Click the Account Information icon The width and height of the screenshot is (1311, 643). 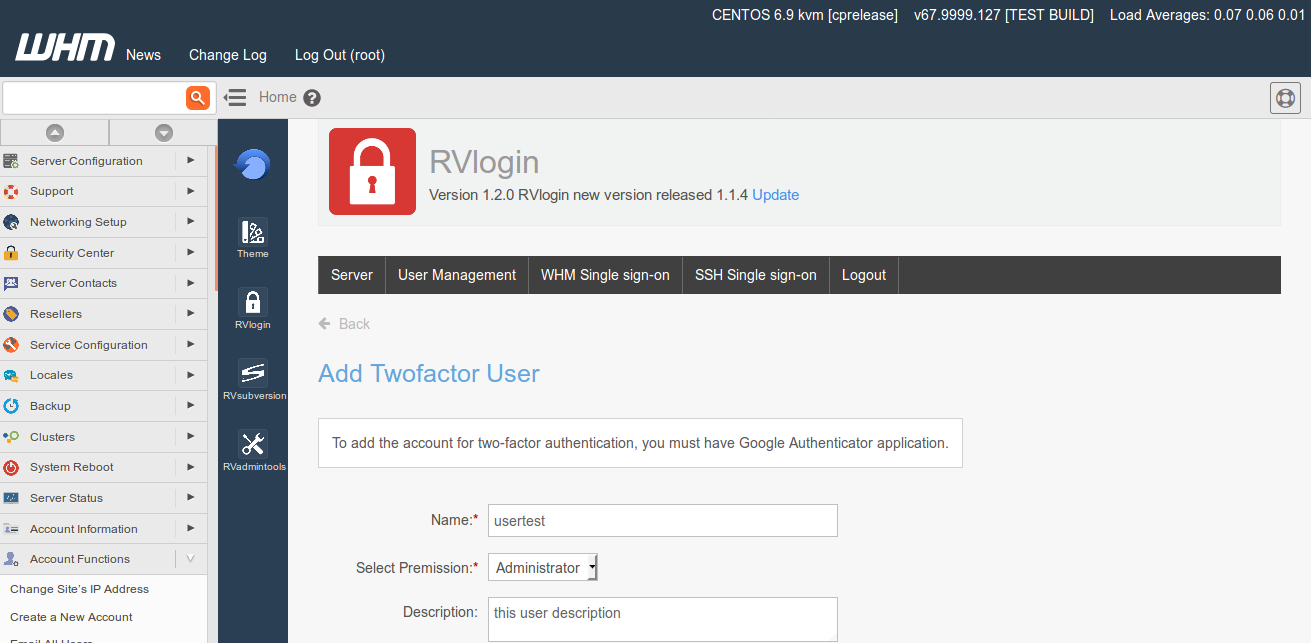(11, 528)
